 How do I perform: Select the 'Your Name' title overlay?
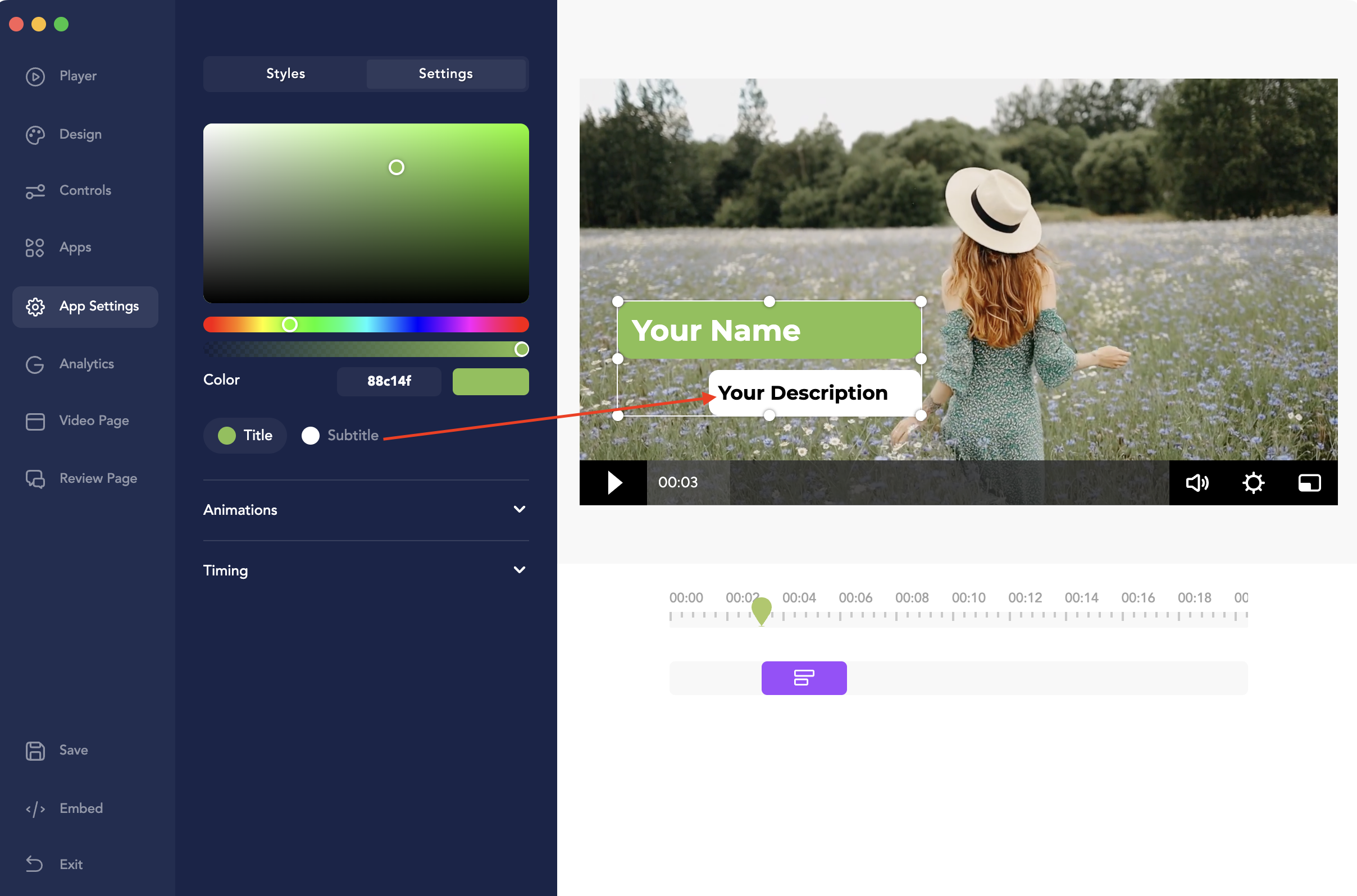(769, 330)
